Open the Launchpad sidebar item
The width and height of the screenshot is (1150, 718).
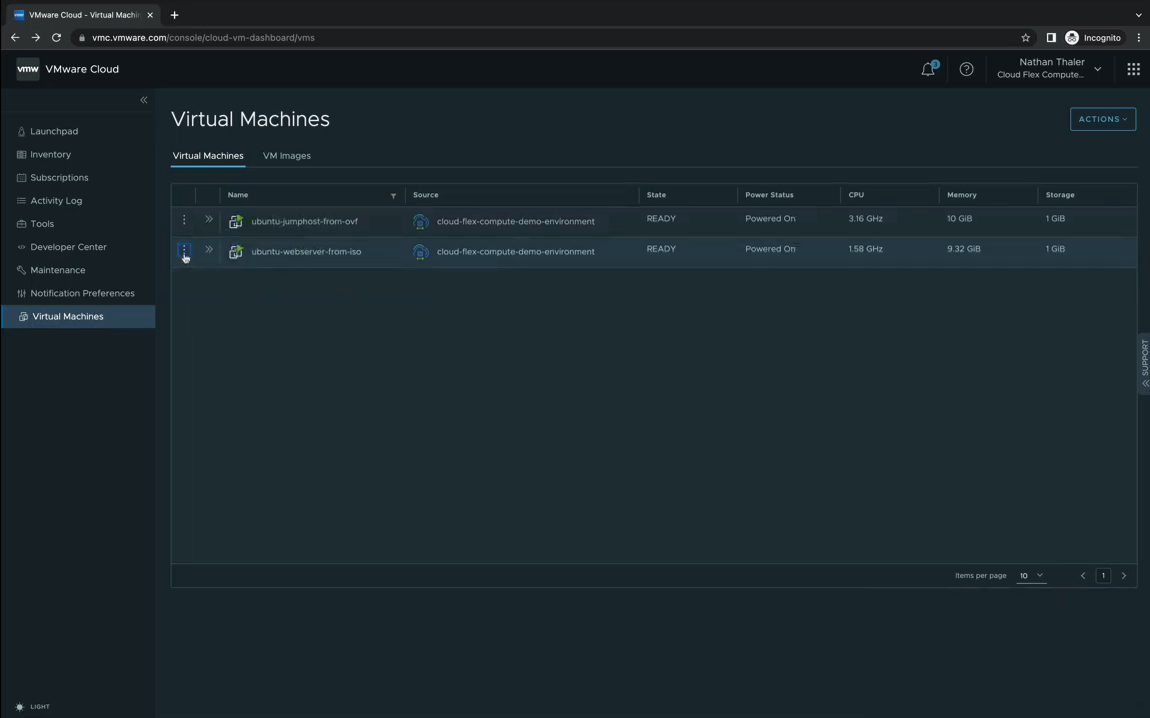[x=54, y=131]
